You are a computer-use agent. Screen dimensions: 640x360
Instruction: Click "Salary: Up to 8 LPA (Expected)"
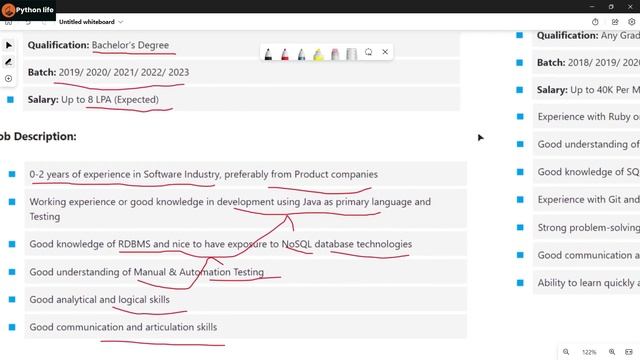pyautogui.click(x=93, y=100)
